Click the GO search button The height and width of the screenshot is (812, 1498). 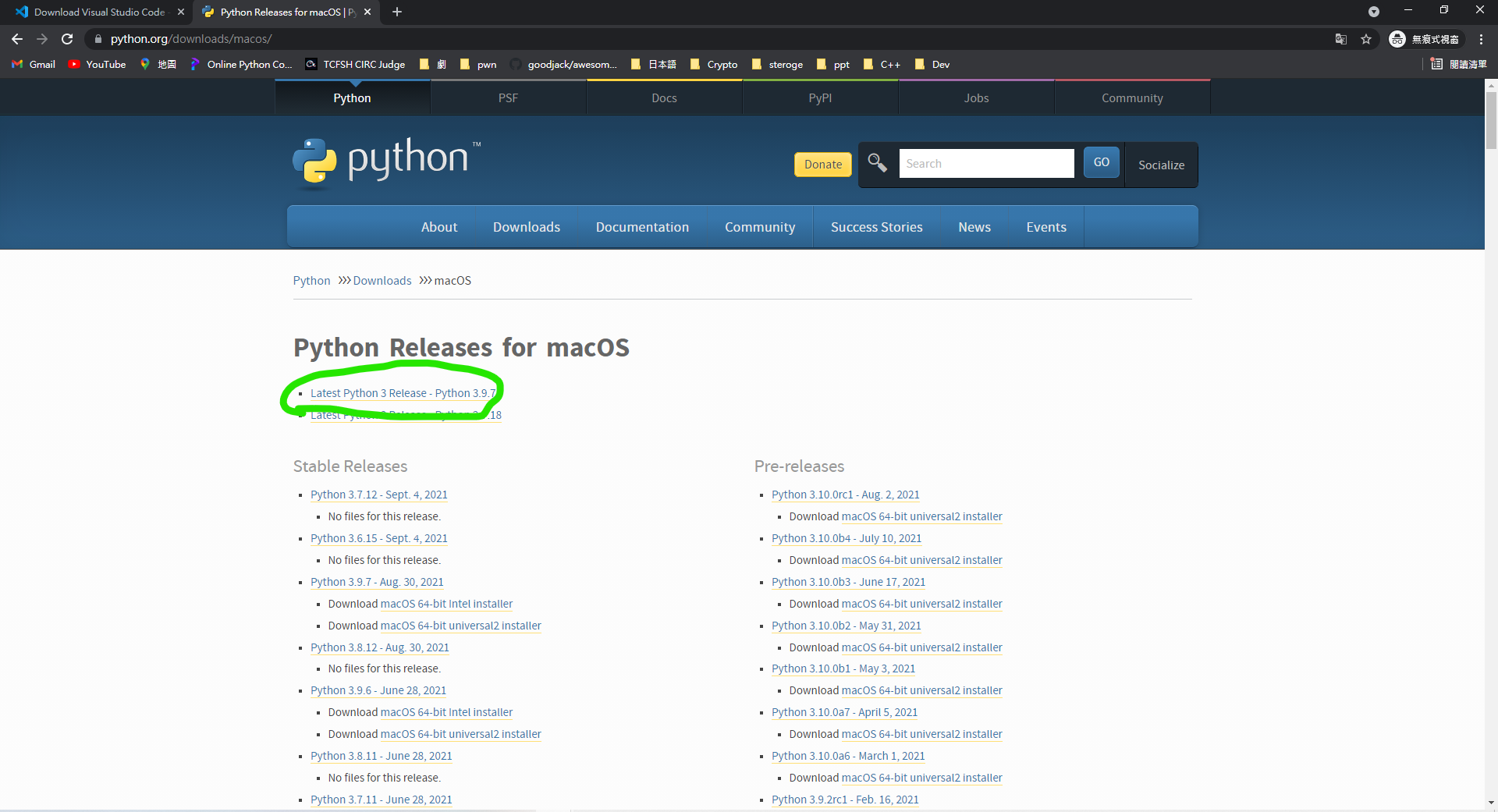[1102, 162]
